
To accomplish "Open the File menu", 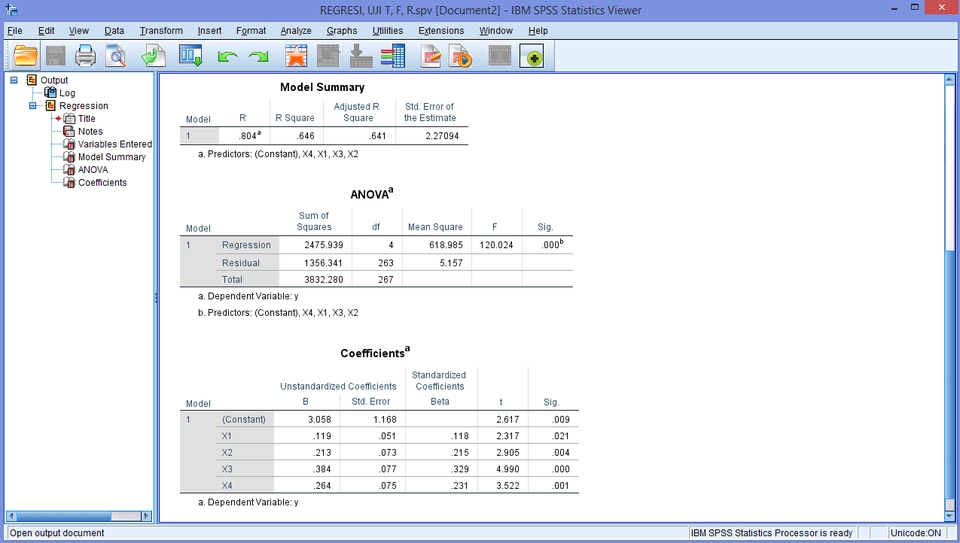I will [15, 31].
